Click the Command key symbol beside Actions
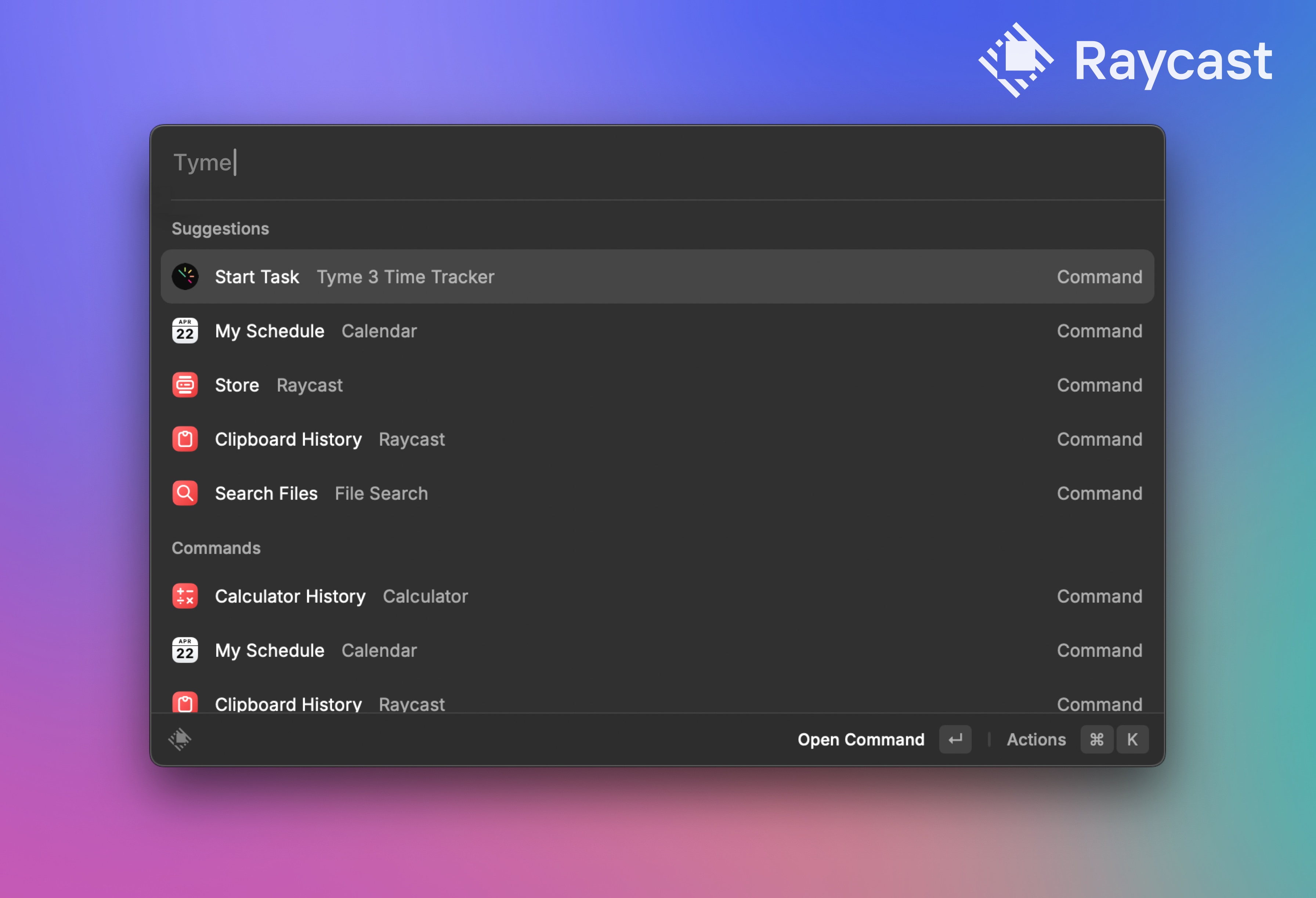The height and width of the screenshot is (898, 1316). click(1097, 739)
